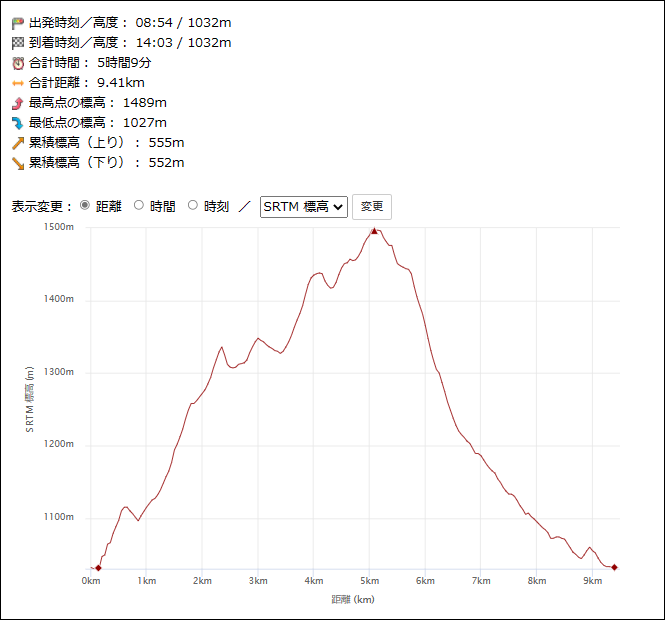Click the total distance double-arrow icon
Screen dimensions: 665x620
pyautogui.click(x=17, y=82)
